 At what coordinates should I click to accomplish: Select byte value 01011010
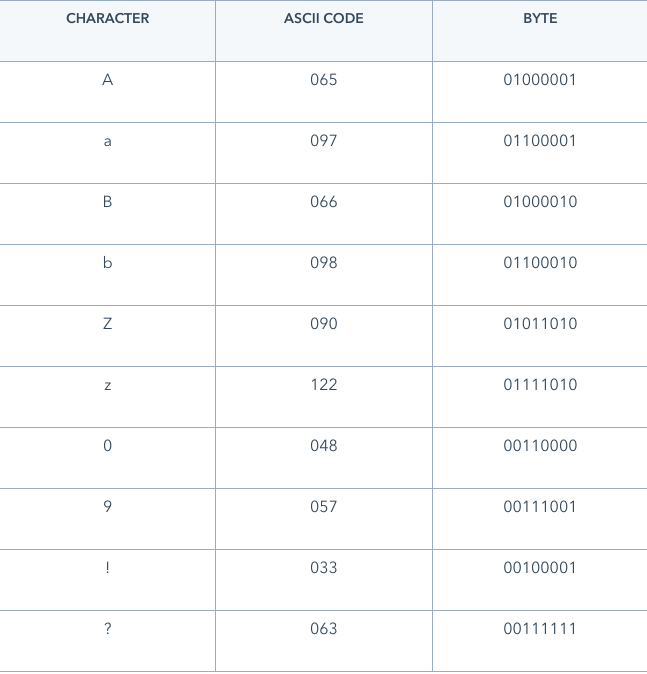click(x=540, y=324)
